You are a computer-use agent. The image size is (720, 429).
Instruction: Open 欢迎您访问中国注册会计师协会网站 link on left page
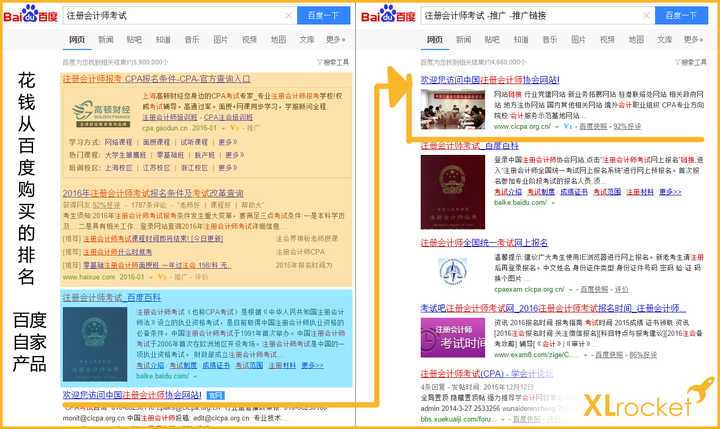point(132,395)
